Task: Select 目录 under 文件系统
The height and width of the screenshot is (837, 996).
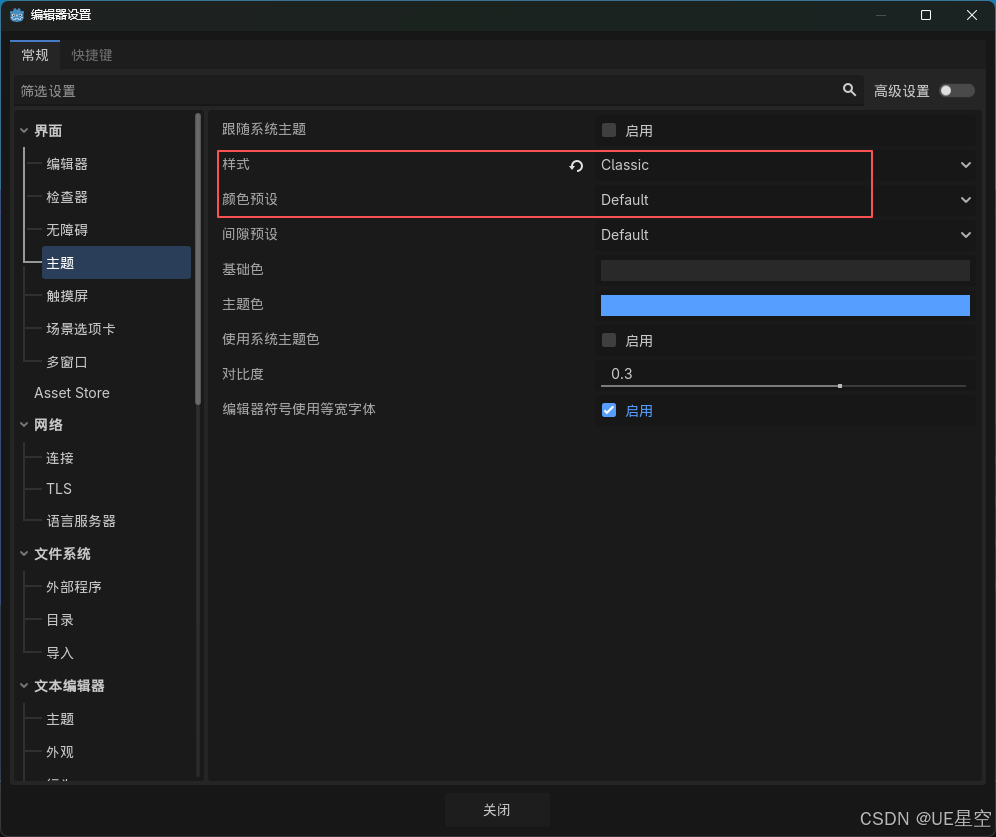Action: [x=60, y=620]
